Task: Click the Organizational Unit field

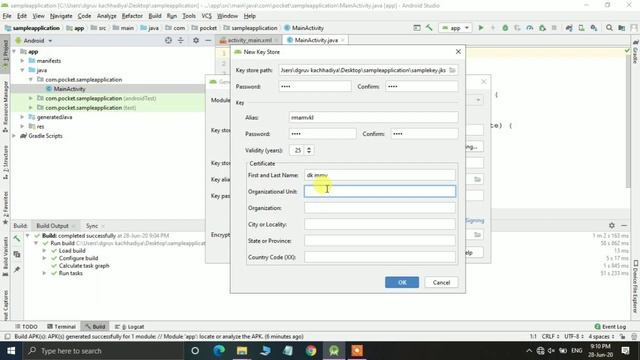Action: point(380,191)
